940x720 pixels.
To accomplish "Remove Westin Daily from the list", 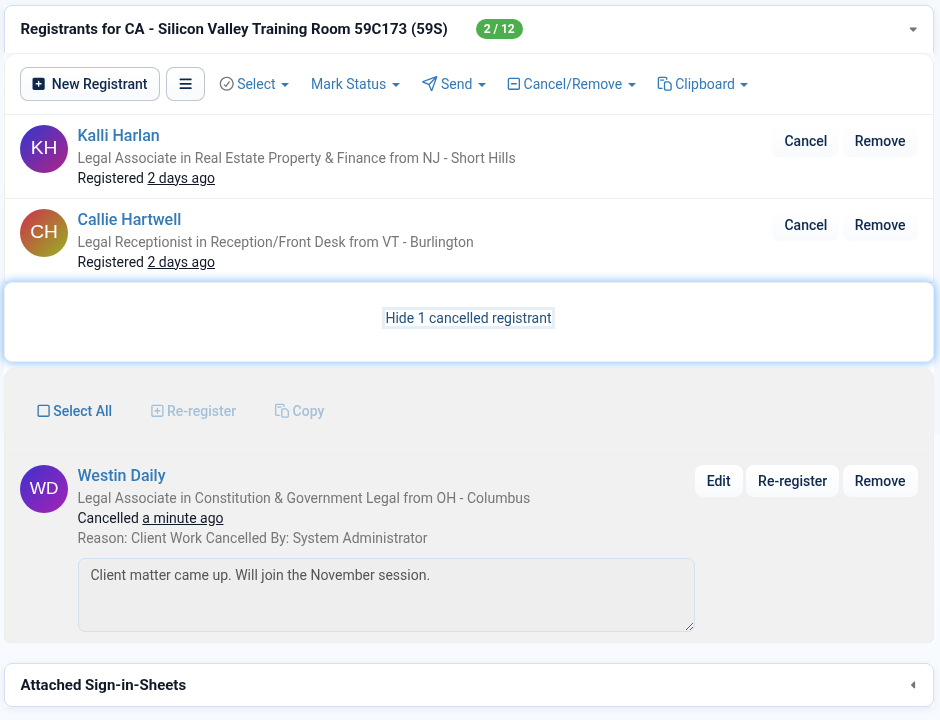I will tap(879, 481).
